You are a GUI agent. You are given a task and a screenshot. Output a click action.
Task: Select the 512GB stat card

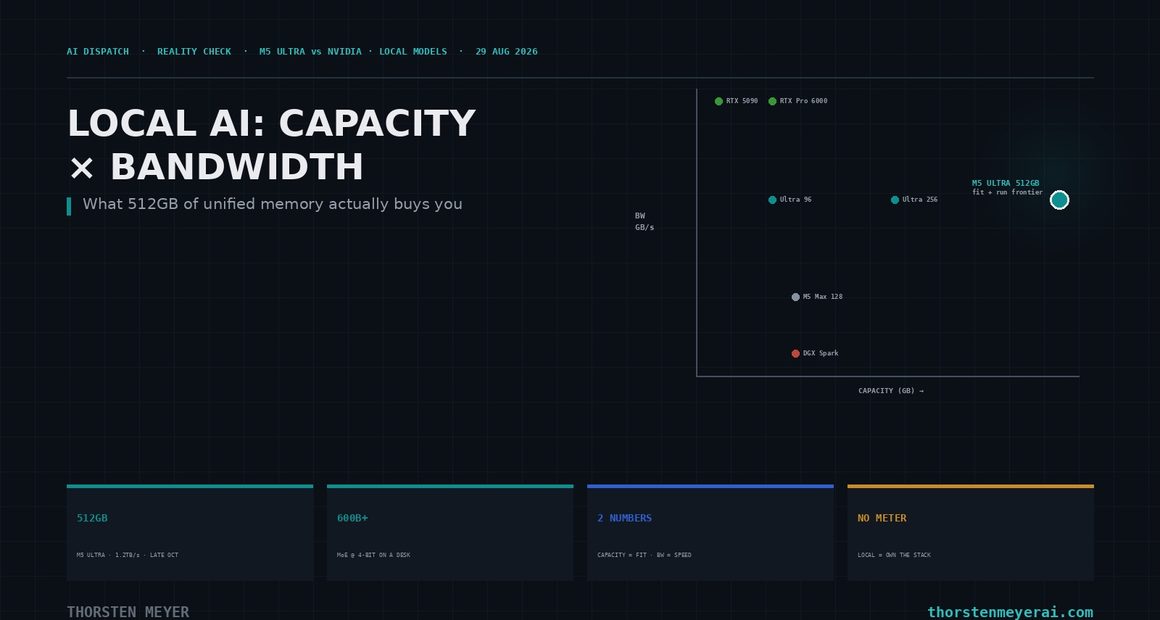point(190,533)
